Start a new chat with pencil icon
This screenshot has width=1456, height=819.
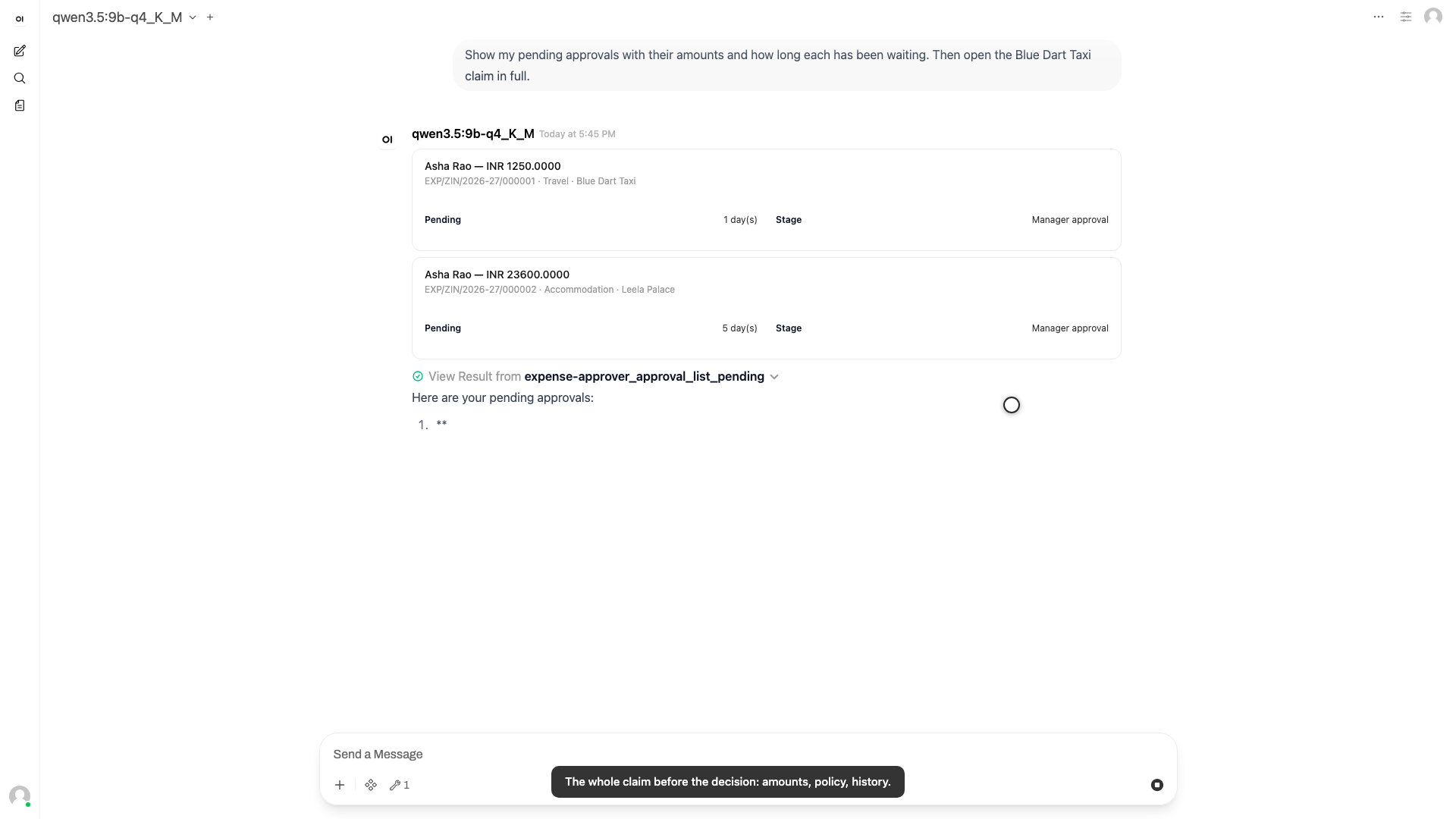coord(20,51)
